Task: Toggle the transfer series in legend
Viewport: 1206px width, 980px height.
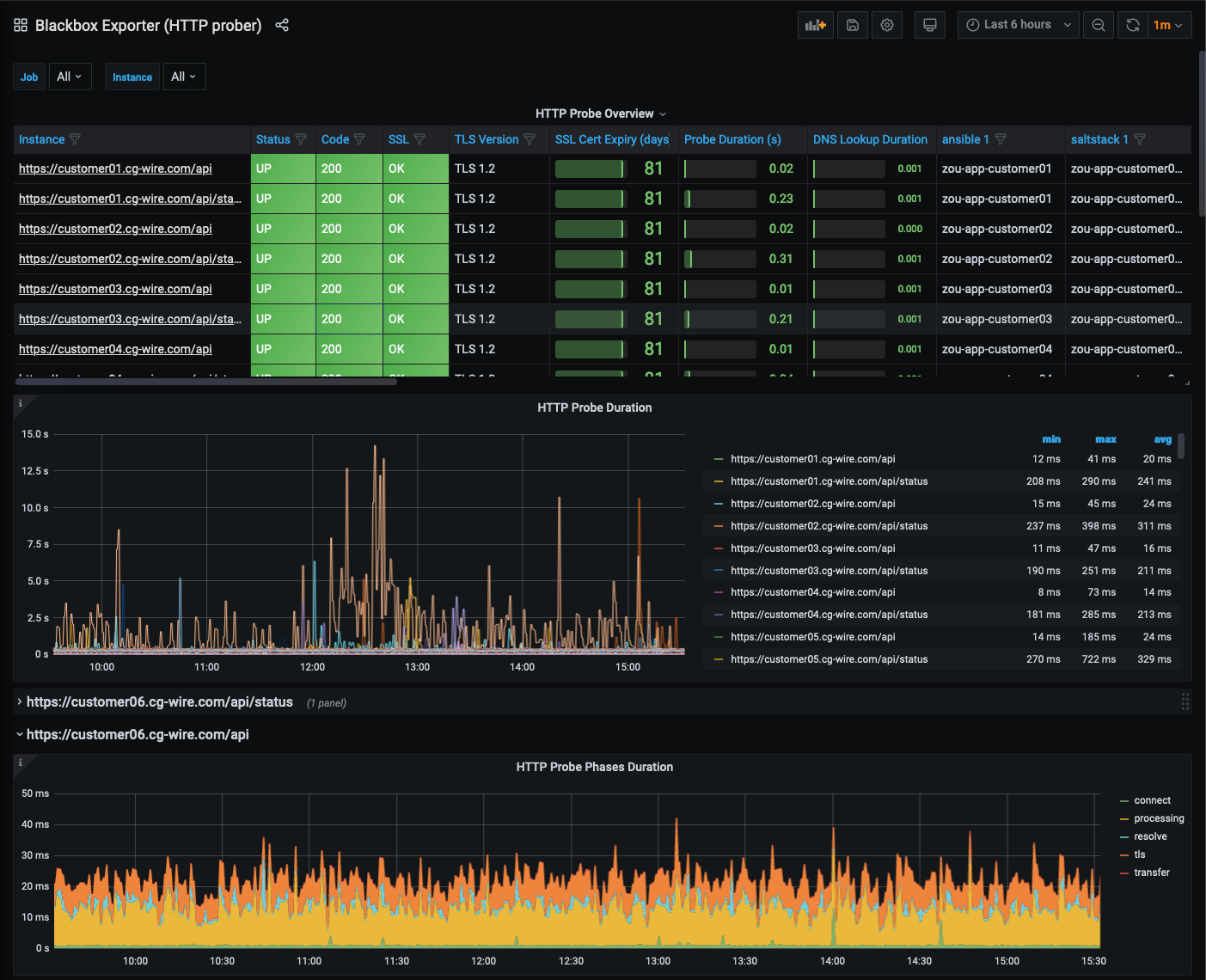Action: 1151,873
